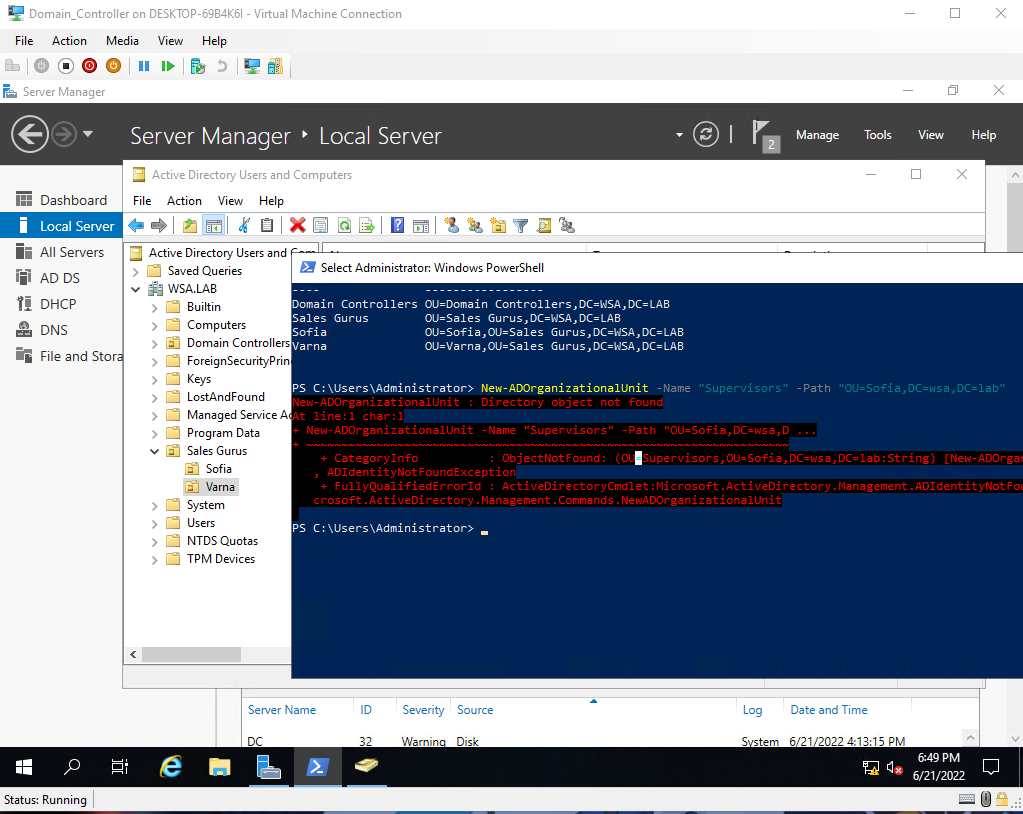Collapse the WSA.LAB domain node
The image size is (1023, 814).
(x=136, y=289)
